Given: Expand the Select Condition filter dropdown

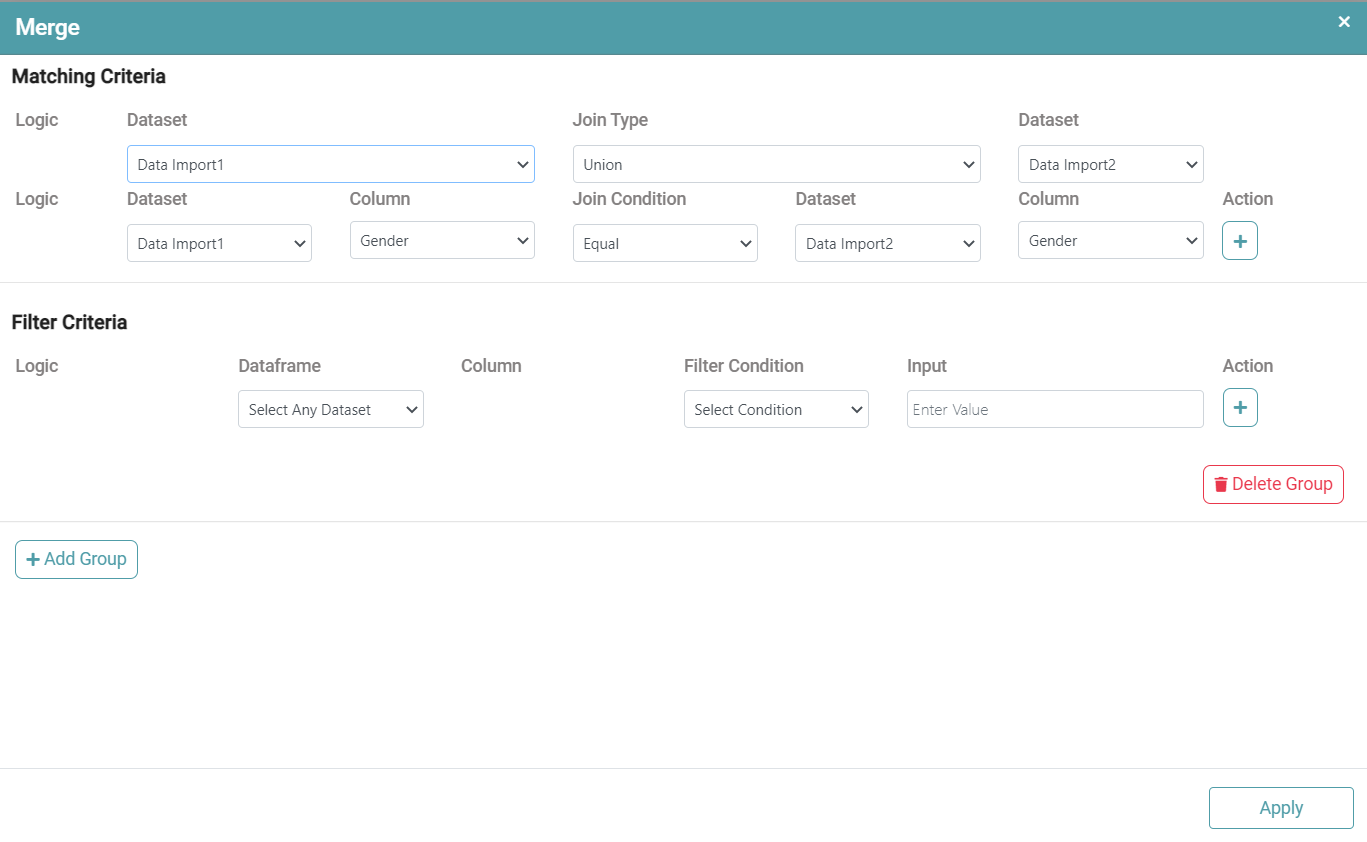Looking at the screenshot, I should [x=776, y=409].
